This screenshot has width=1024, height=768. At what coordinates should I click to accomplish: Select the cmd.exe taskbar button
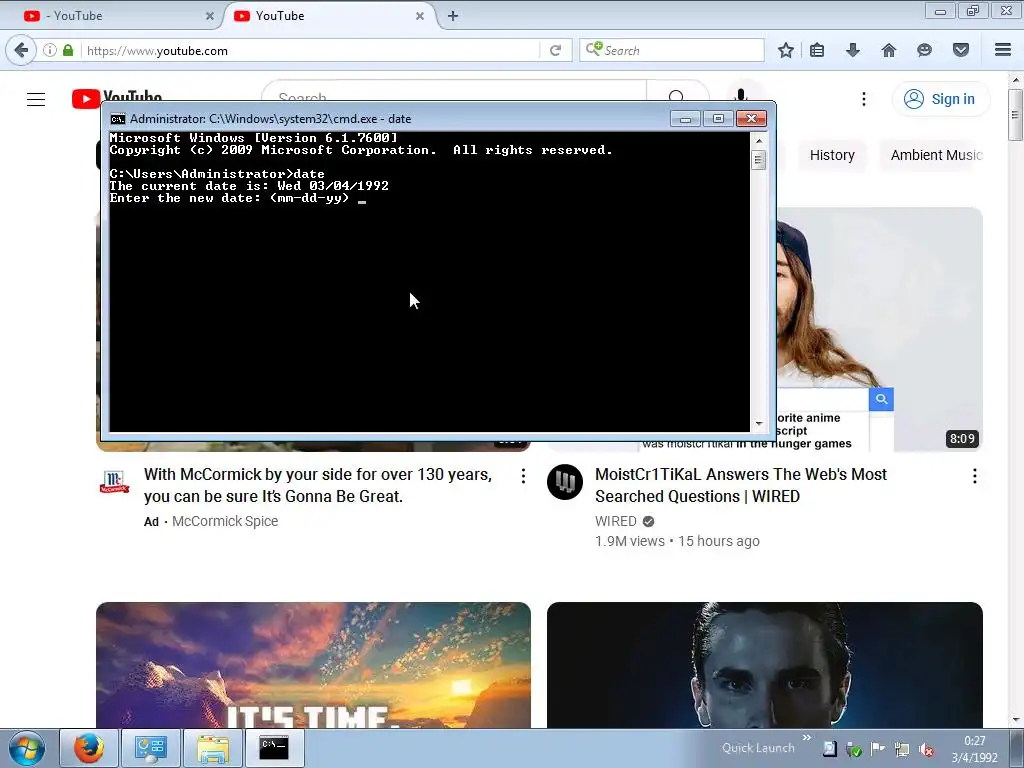coord(274,748)
